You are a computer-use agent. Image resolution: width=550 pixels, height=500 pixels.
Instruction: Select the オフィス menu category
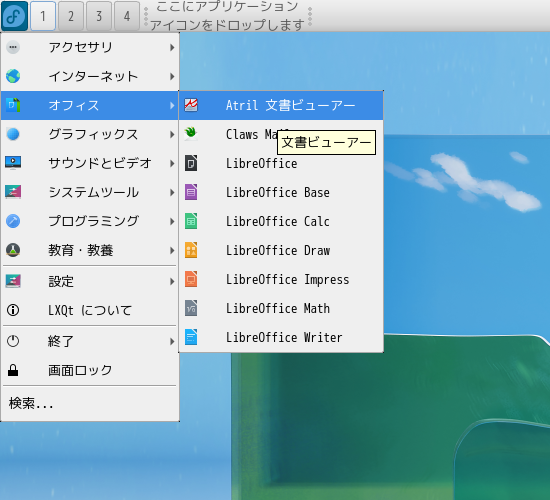90,105
